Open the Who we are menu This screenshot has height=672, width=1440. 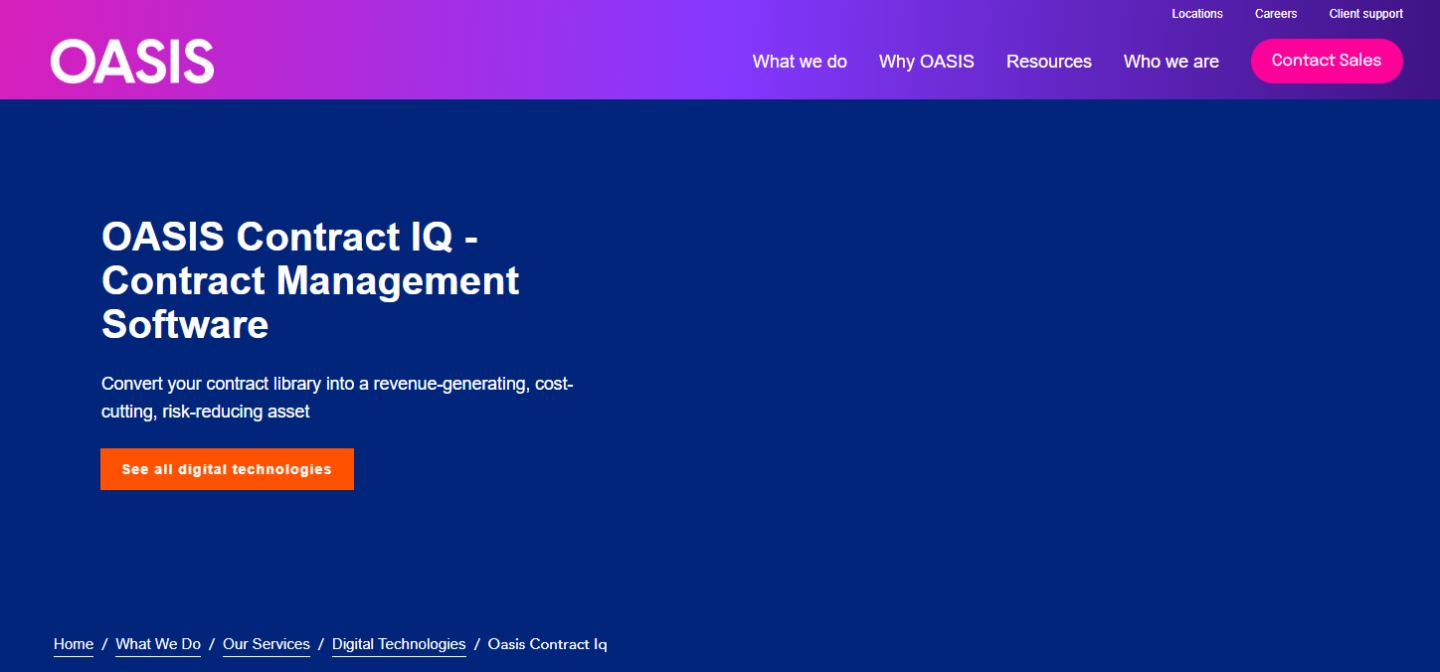1171,62
